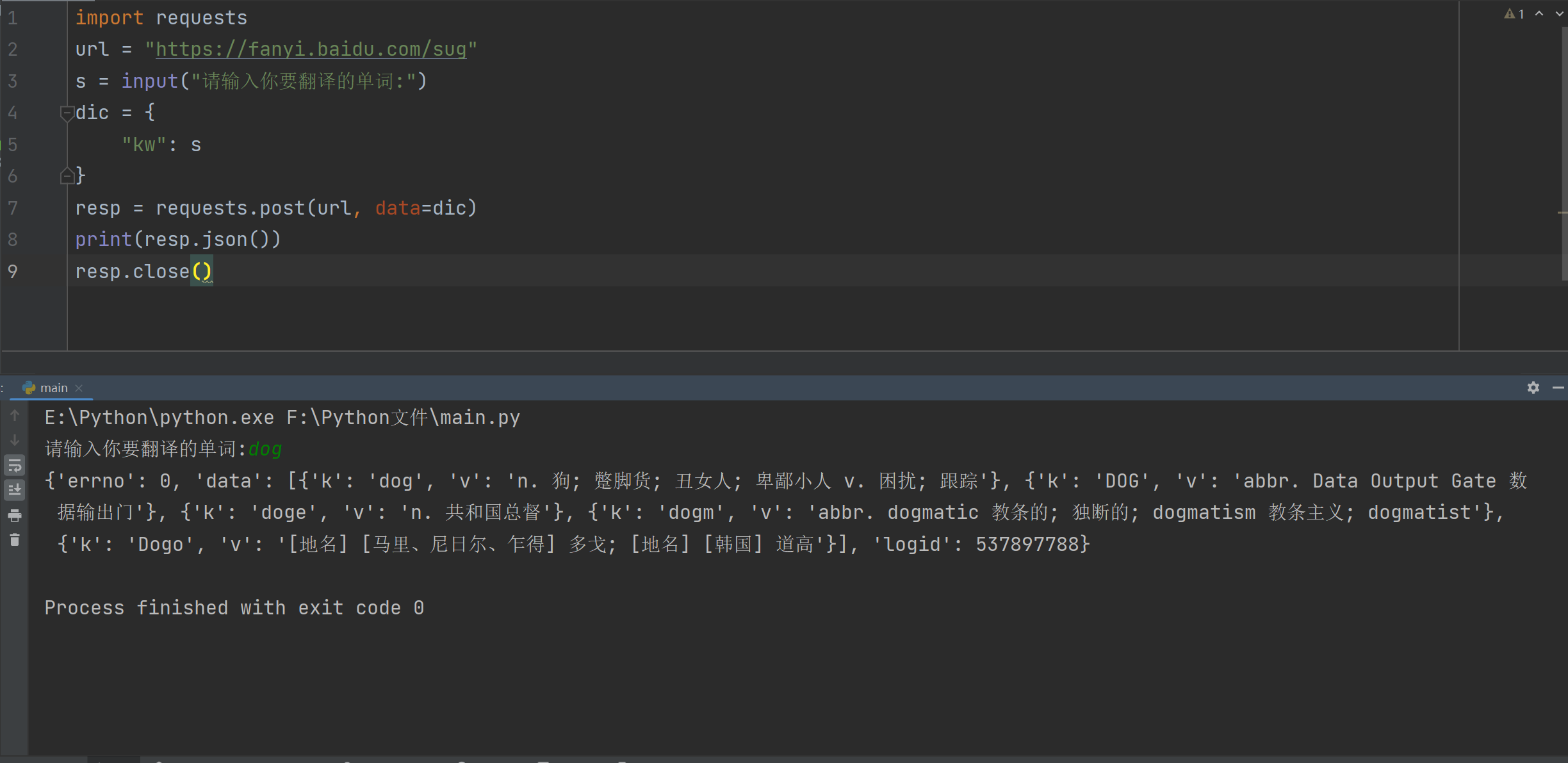Open run panel settings gear
Image resolution: width=1568 pixels, height=763 pixels.
(1533, 388)
